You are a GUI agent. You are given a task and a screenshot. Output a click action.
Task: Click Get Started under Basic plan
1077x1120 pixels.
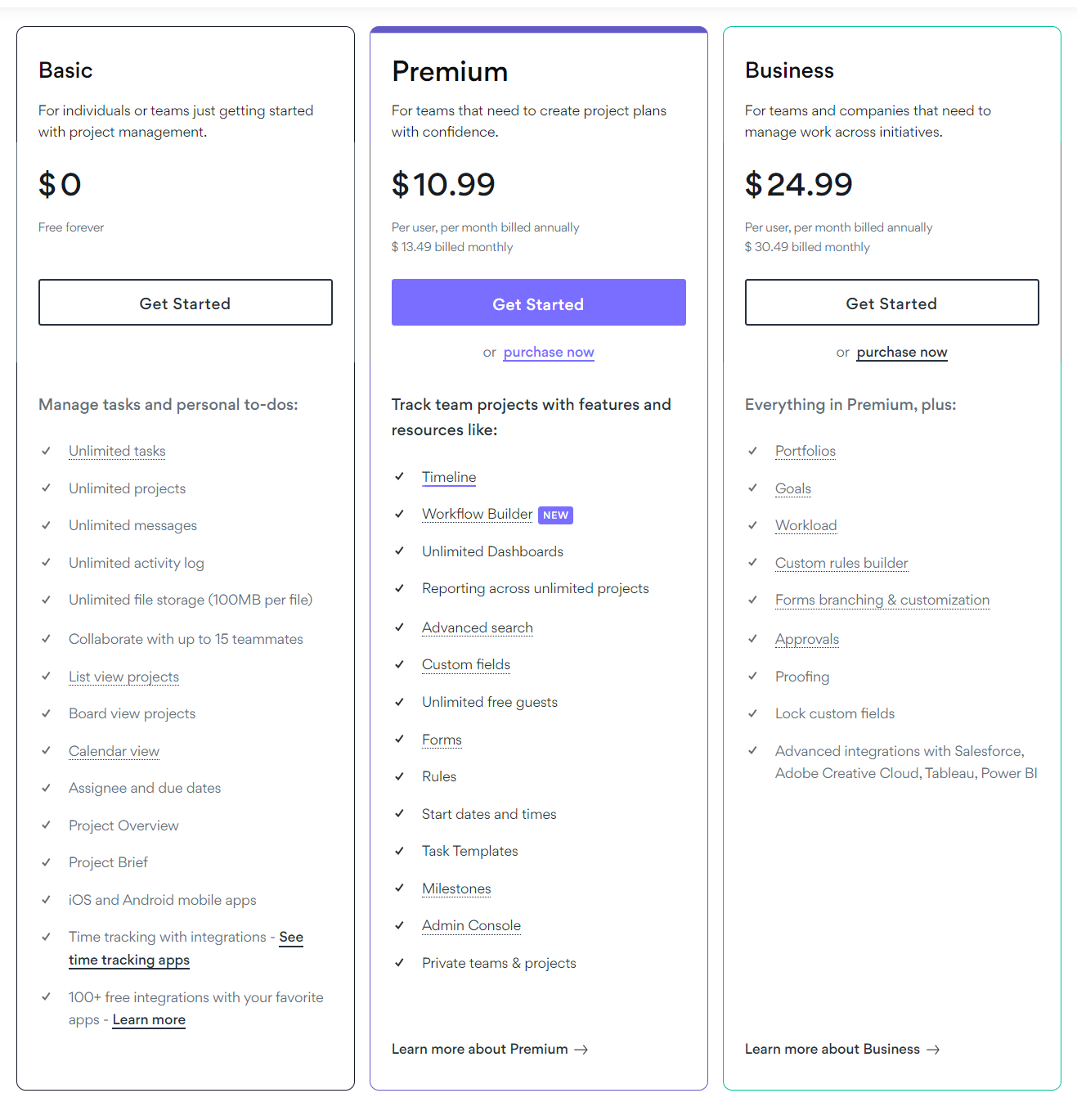point(185,303)
